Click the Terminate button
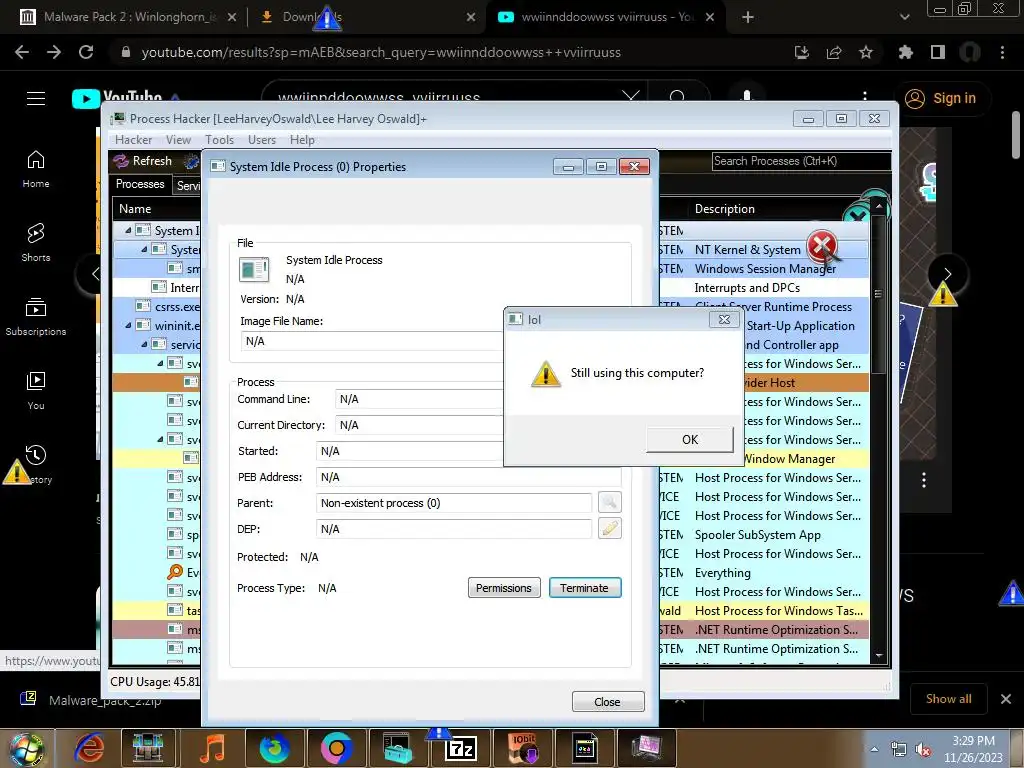The height and width of the screenshot is (768, 1024). (x=584, y=588)
